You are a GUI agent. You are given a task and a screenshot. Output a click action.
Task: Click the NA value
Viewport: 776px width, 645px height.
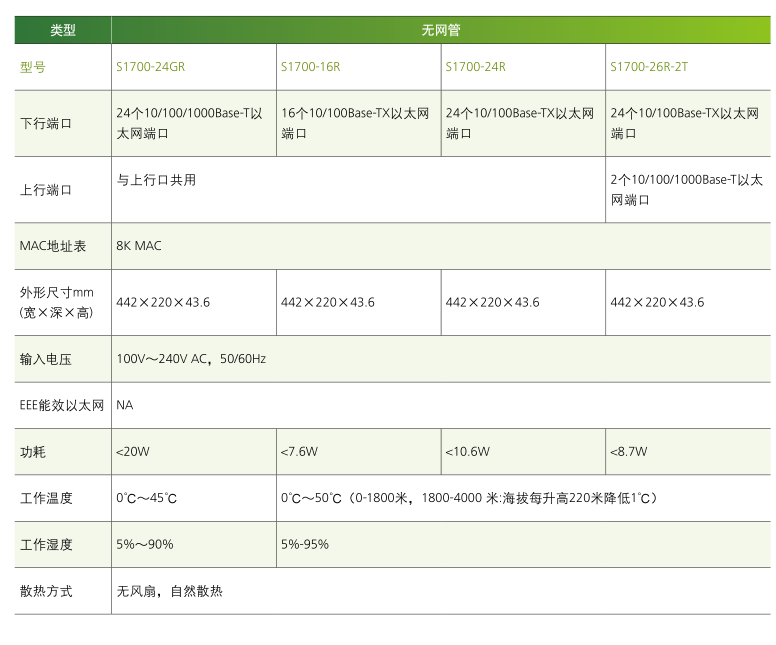(125, 405)
